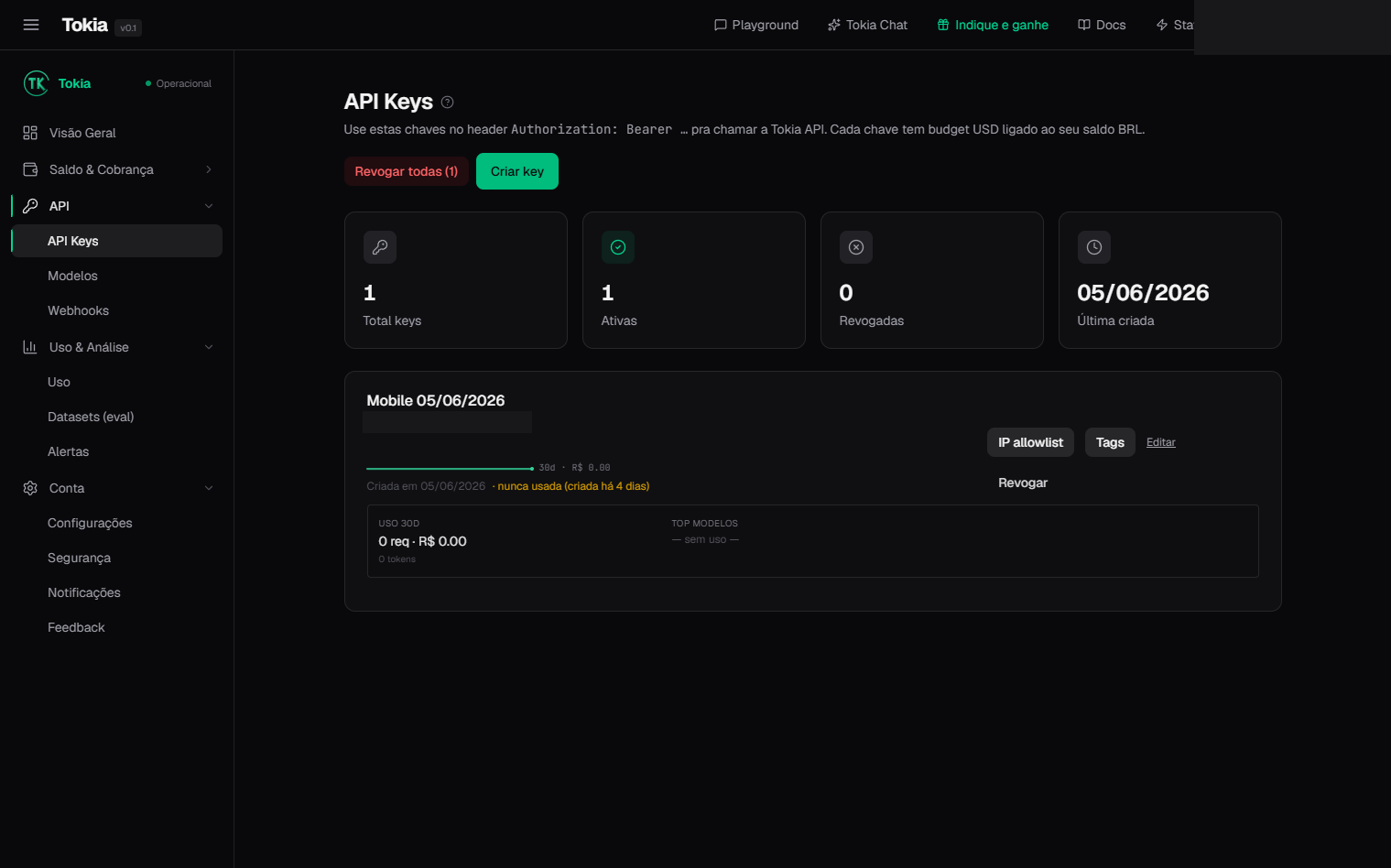The height and width of the screenshot is (868, 1391).
Task: Click the Mobile 05/06/2026 key name
Action: [436, 400]
